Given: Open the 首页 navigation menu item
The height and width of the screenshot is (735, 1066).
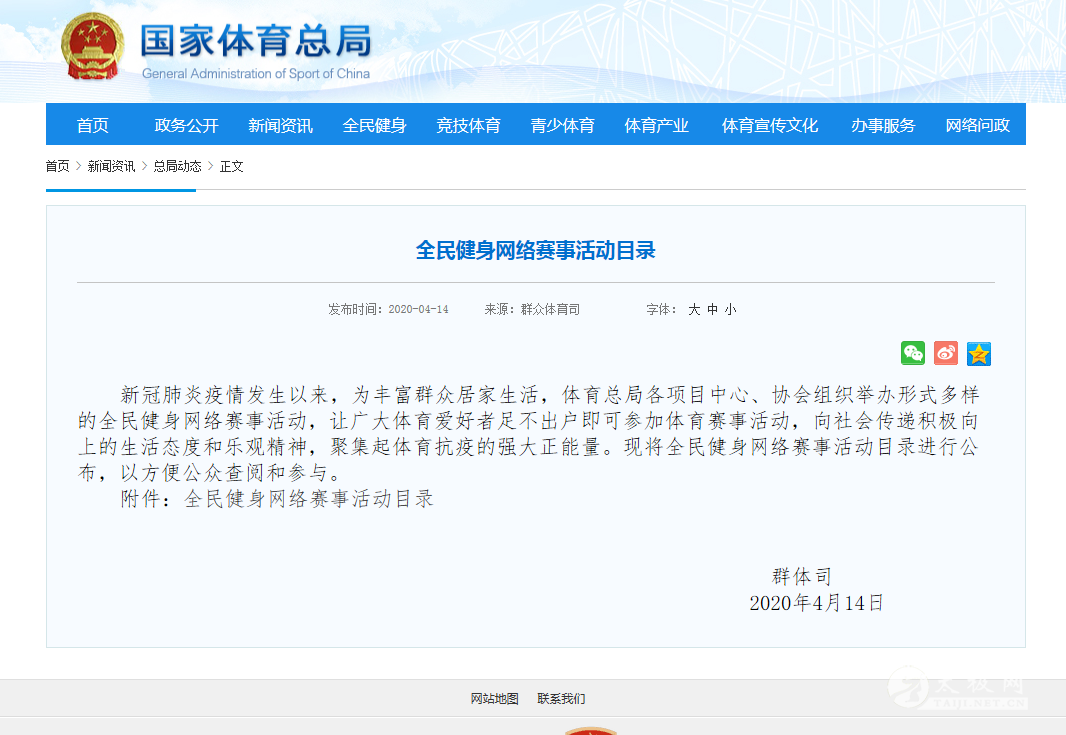Looking at the screenshot, I should 93,125.
